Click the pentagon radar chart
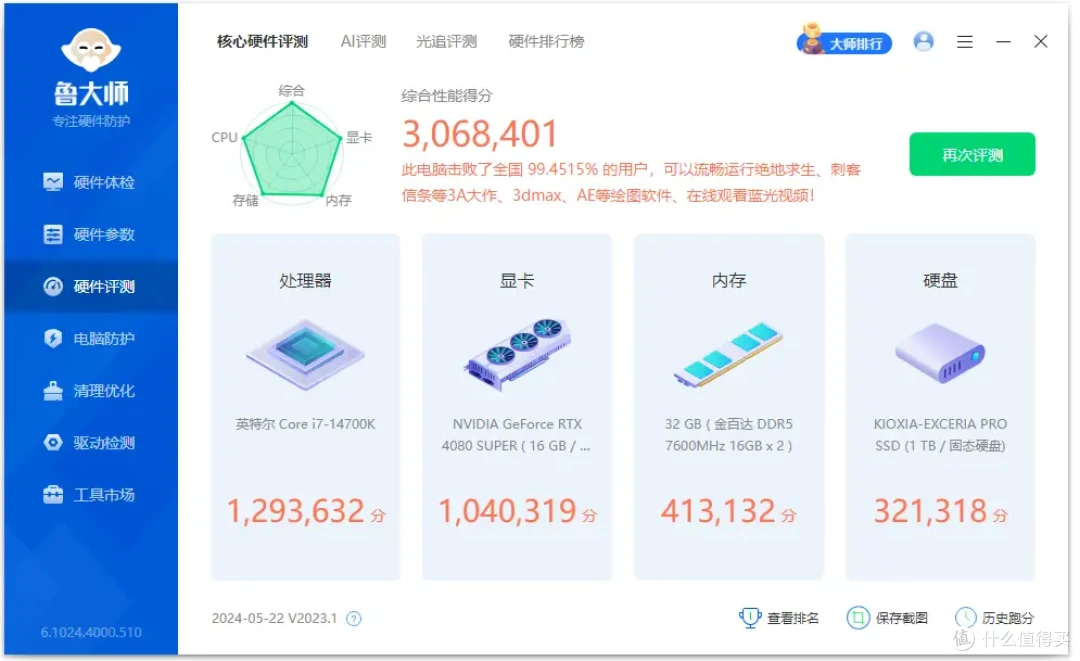The image size is (1080, 661). coord(292,151)
